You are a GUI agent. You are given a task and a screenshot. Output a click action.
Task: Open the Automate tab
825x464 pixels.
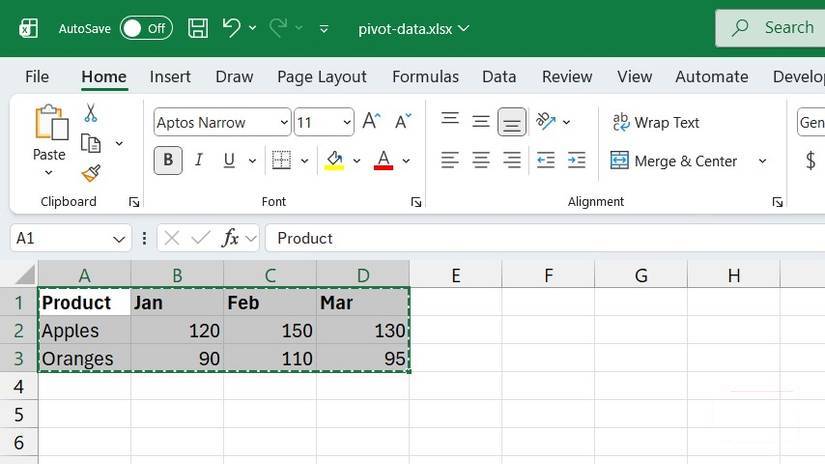[x=711, y=77]
